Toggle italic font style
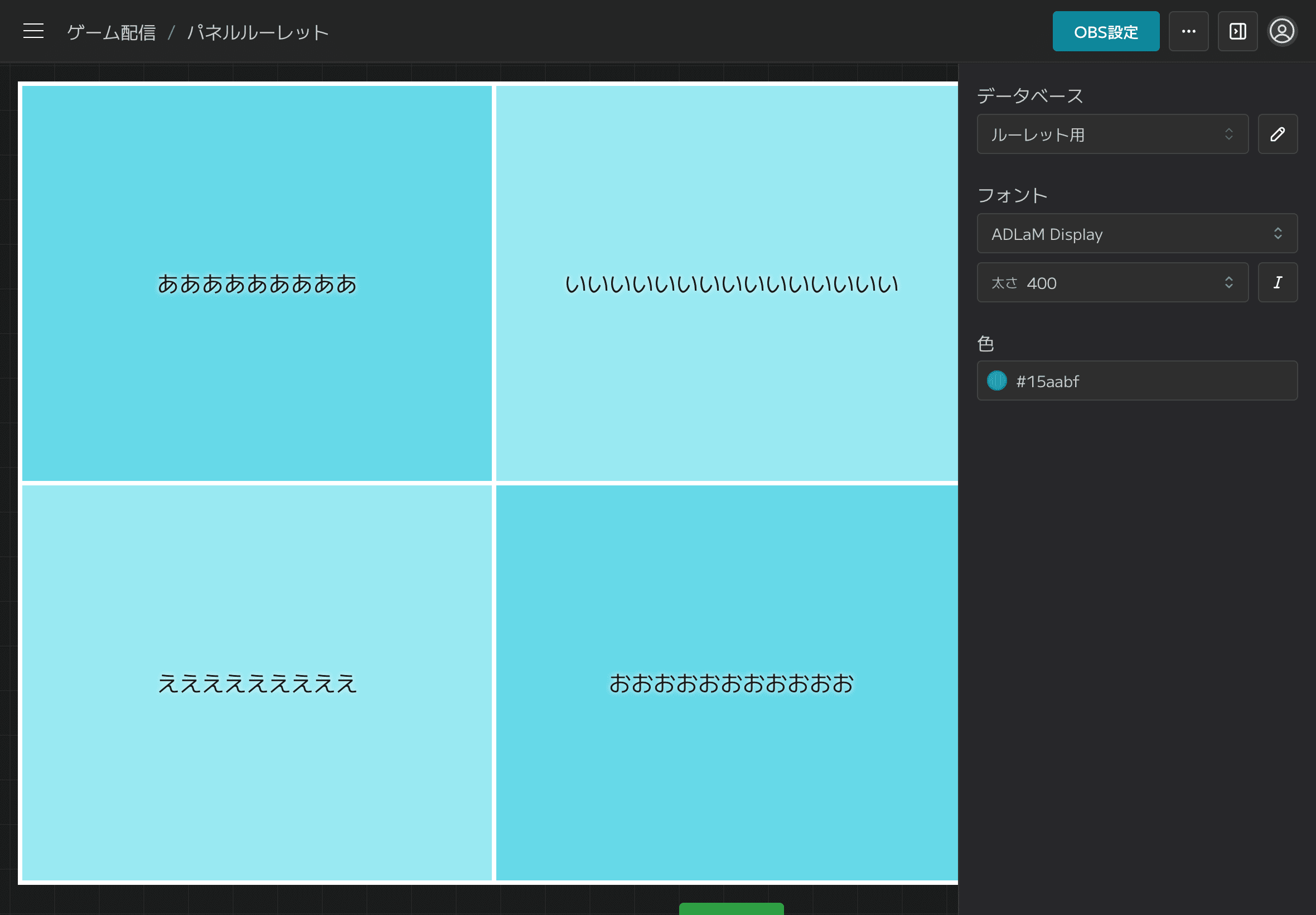Image resolution: width=1316 pixels, height=915 pixels. pyautogui.click(x=1277, y=283)
